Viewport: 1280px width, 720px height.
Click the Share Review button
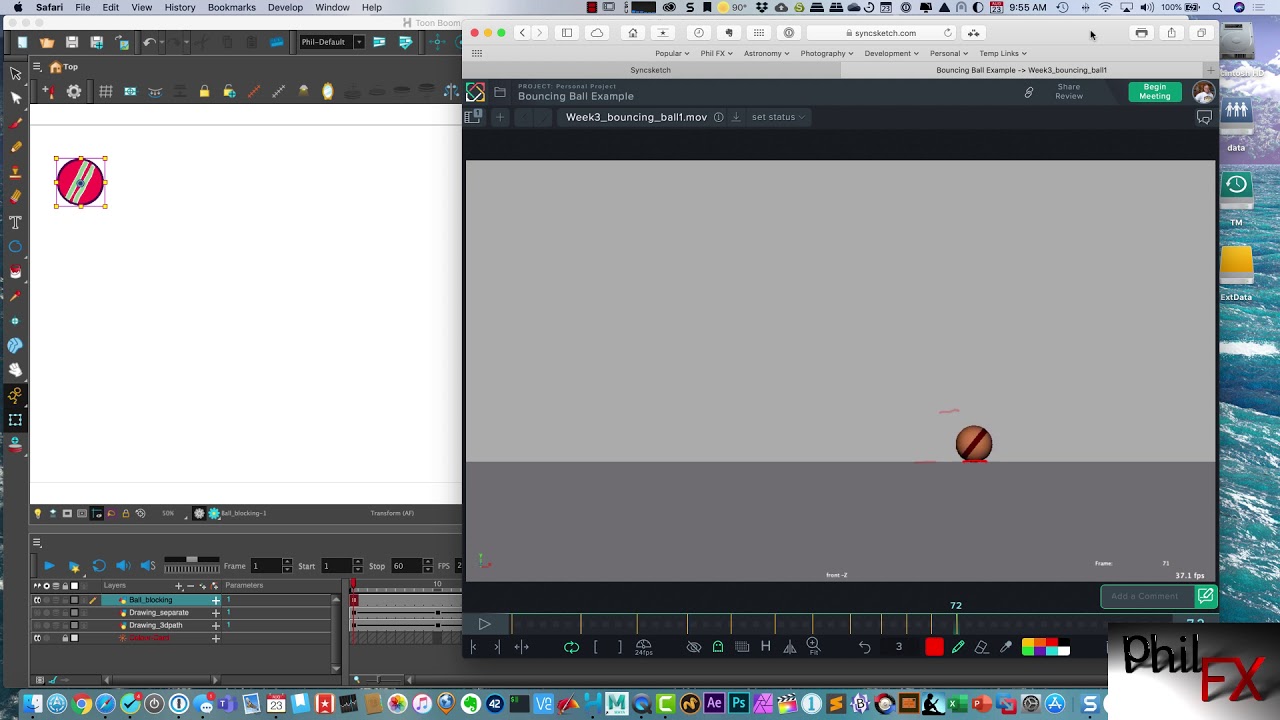[x=1069, y=91]
